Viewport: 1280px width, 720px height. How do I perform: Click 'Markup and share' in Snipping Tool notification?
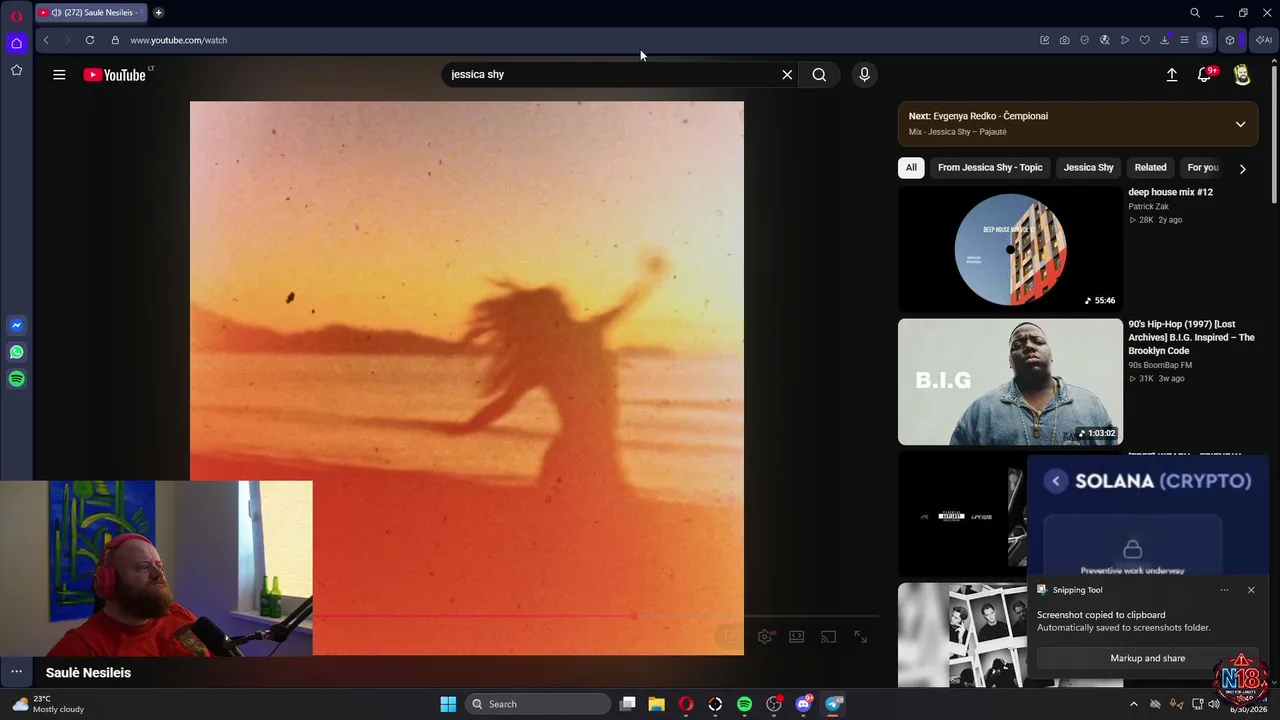(x=1147, y=658)
